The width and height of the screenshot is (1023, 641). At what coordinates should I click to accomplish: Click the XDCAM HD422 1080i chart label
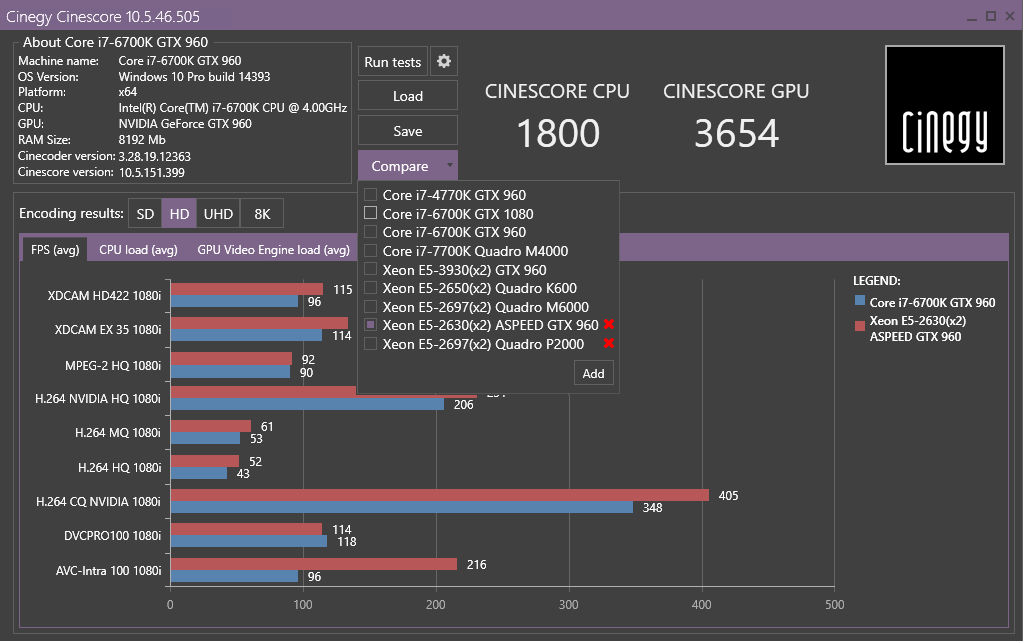pyautogui.click(x=104, y=296)
